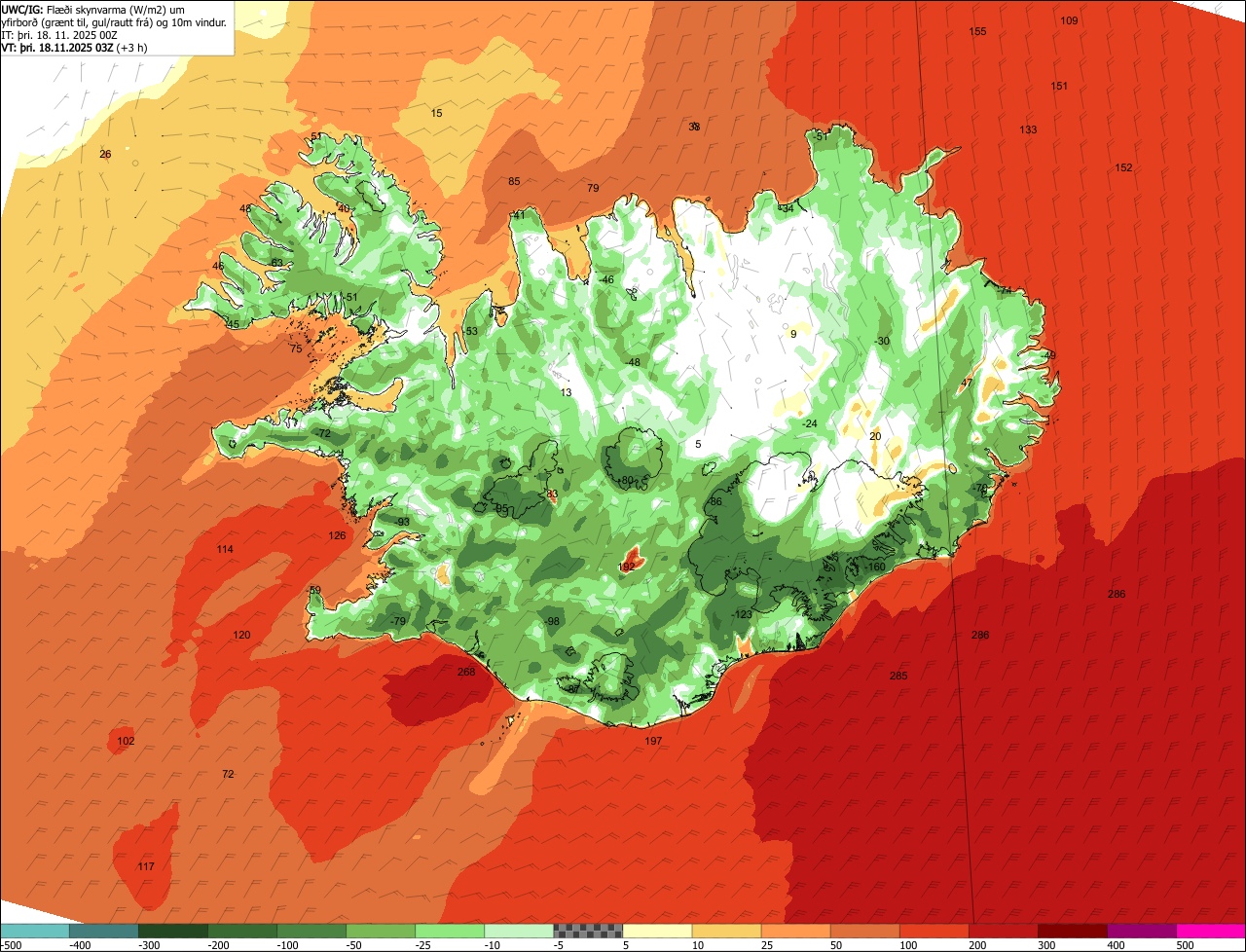Click the legend swatch between -400 and -300
Image resolution: width=1246 pixels, height=952 pixels.
point(104,930)
